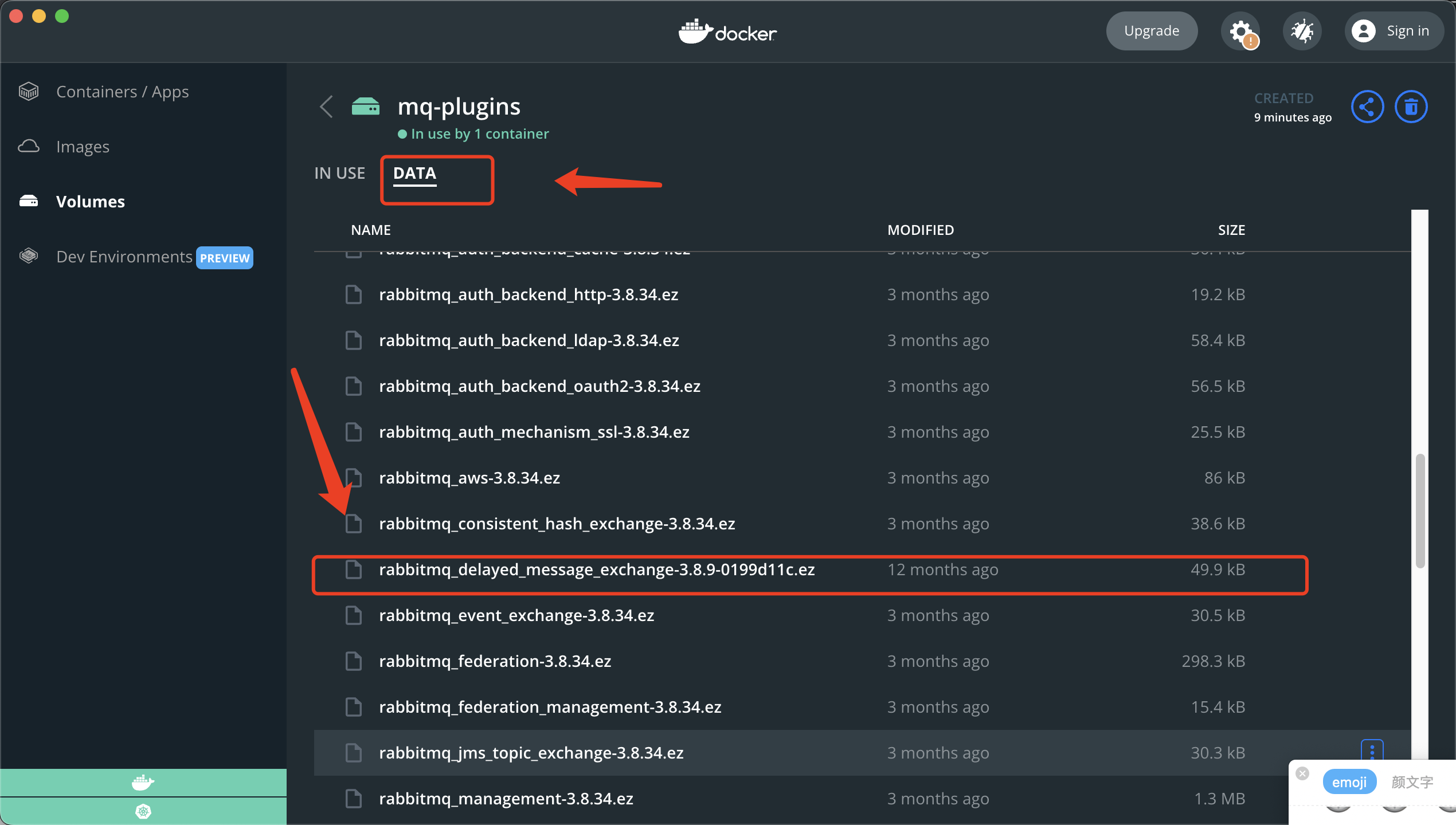The width and height of the screenshot is (1456, 825).
Task: Open Docker Desktop settings via the gear icon
Action: pyautogui.click(x=1242, y=31)
